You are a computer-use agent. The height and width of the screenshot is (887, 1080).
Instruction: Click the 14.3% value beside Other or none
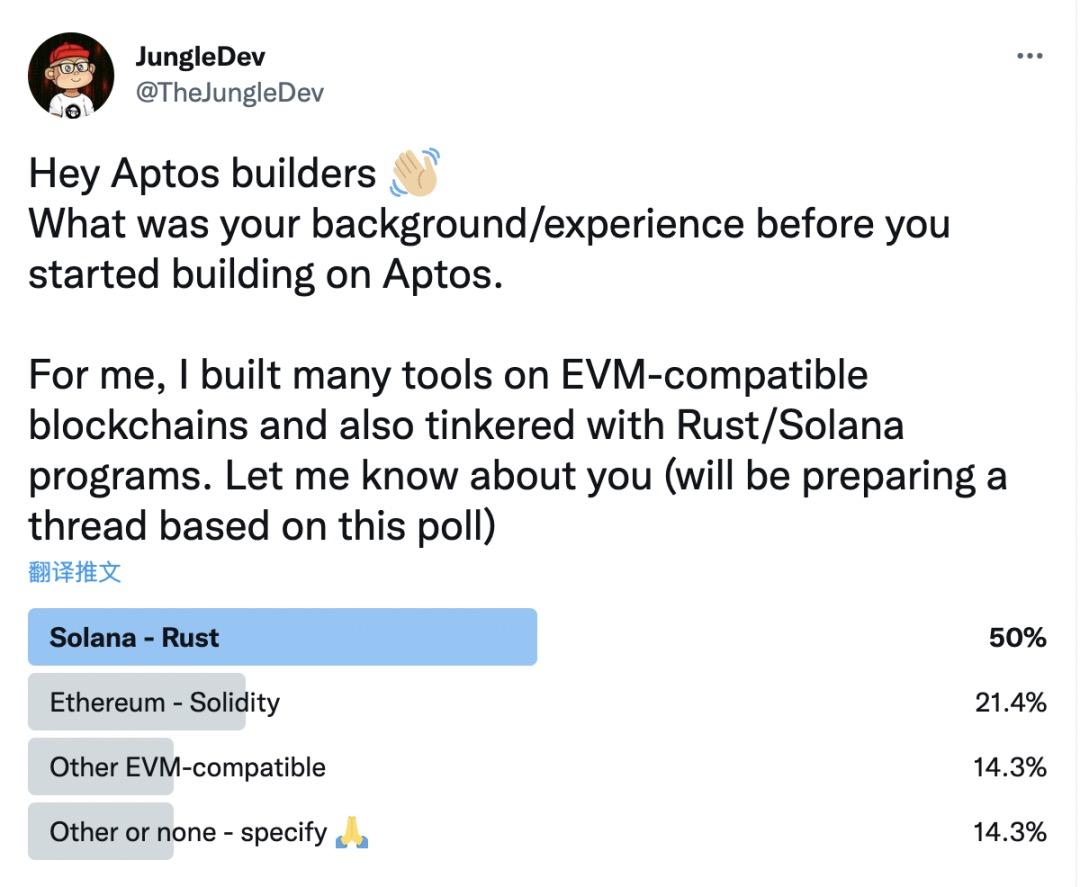click(x=1010, y=832)
